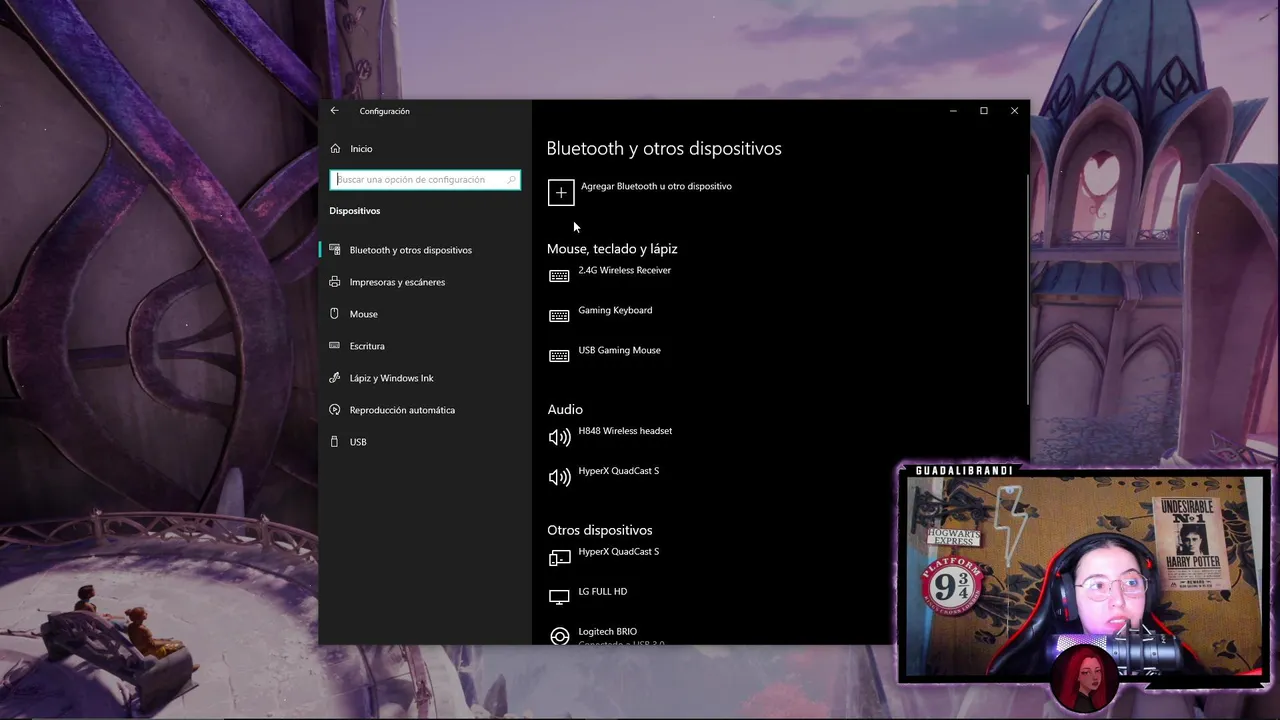Click Agregar Bluetooth u otro dispositivo
Image resolution: width=1280 pixels, height=720 pixels.
tap(656, 186)
